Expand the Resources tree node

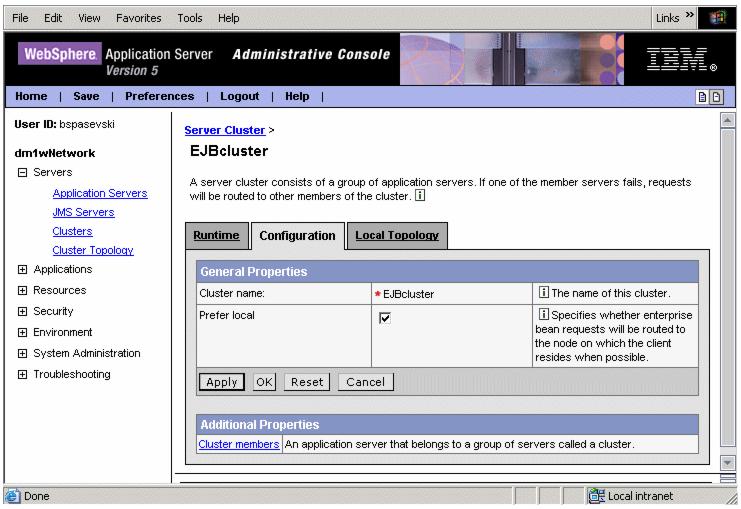point(22,290)
